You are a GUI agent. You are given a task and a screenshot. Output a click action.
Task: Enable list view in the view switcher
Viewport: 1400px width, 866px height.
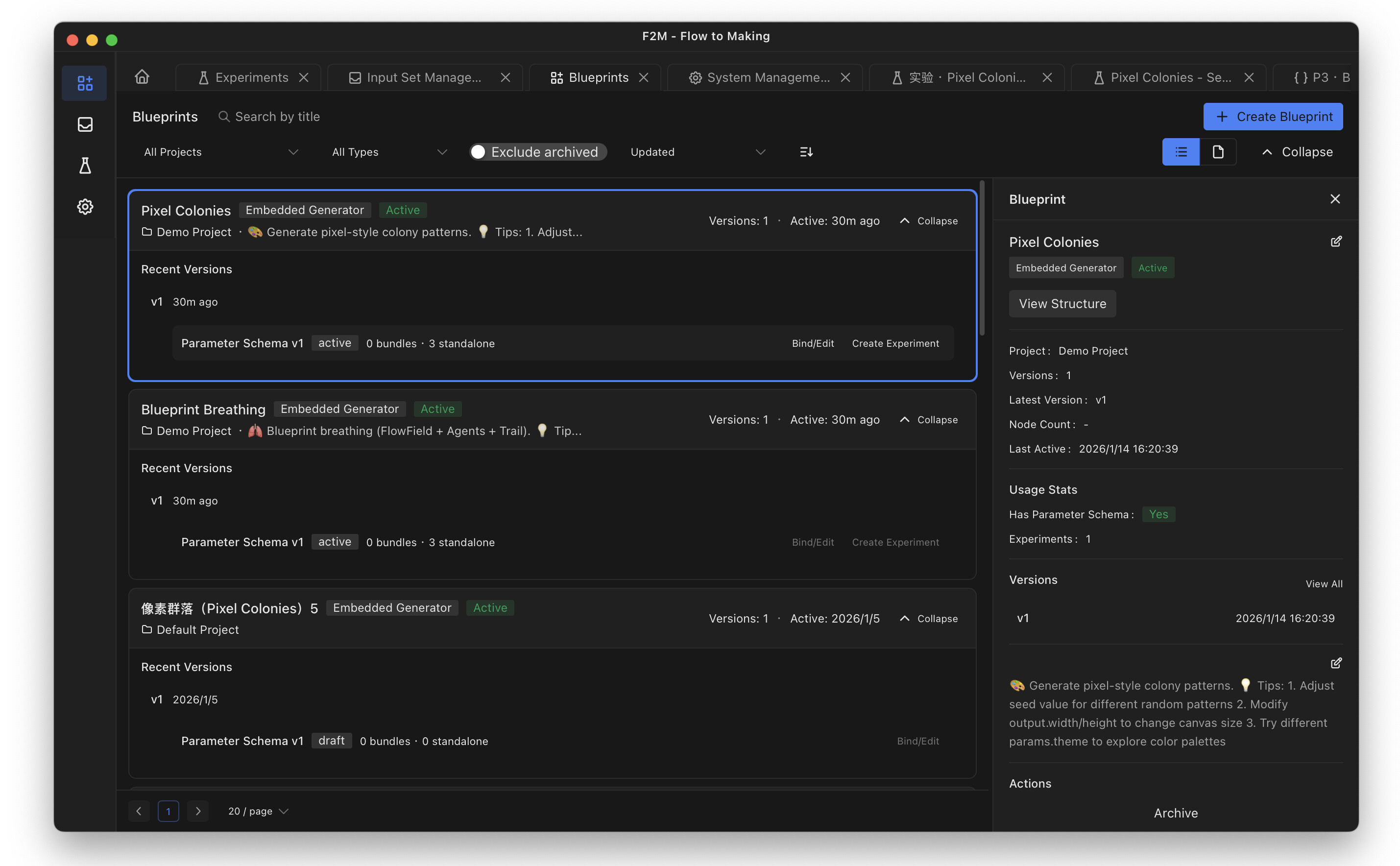point(1181,151)
